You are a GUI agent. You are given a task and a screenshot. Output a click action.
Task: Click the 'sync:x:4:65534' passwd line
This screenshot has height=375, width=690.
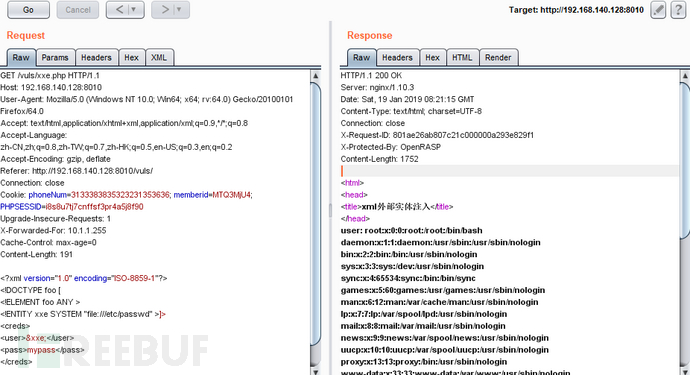[x=408, y=278]
